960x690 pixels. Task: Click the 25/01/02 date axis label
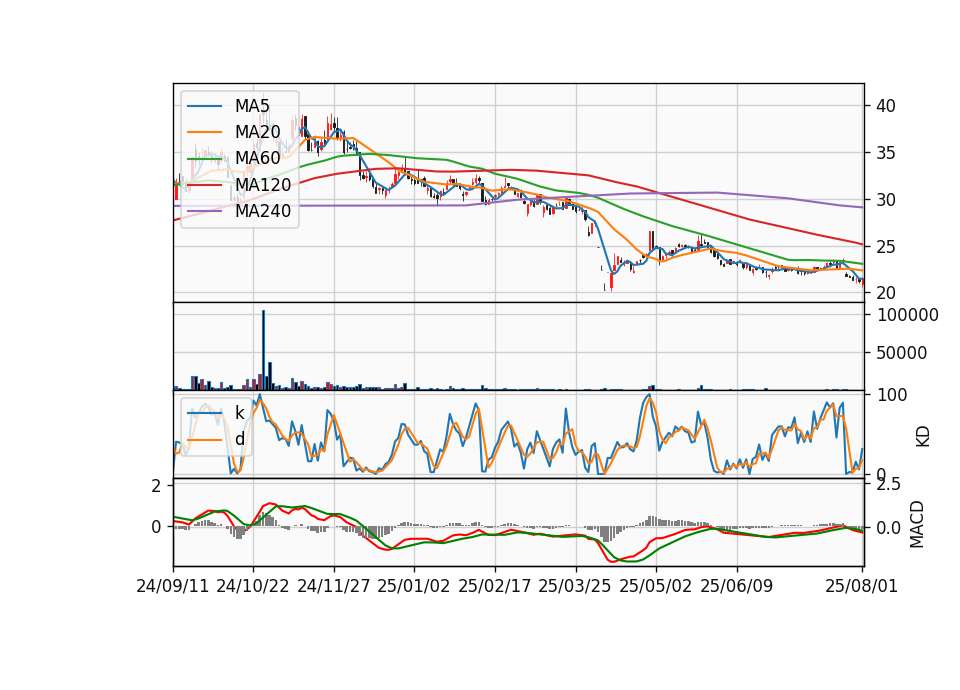click(414, 586)
